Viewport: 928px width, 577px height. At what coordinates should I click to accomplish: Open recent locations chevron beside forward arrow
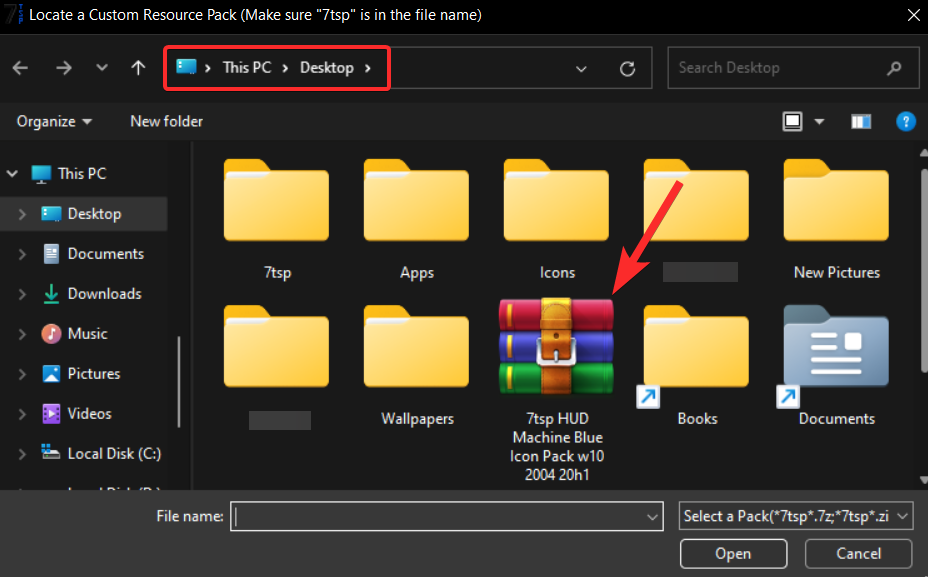(x=102, y=67)
